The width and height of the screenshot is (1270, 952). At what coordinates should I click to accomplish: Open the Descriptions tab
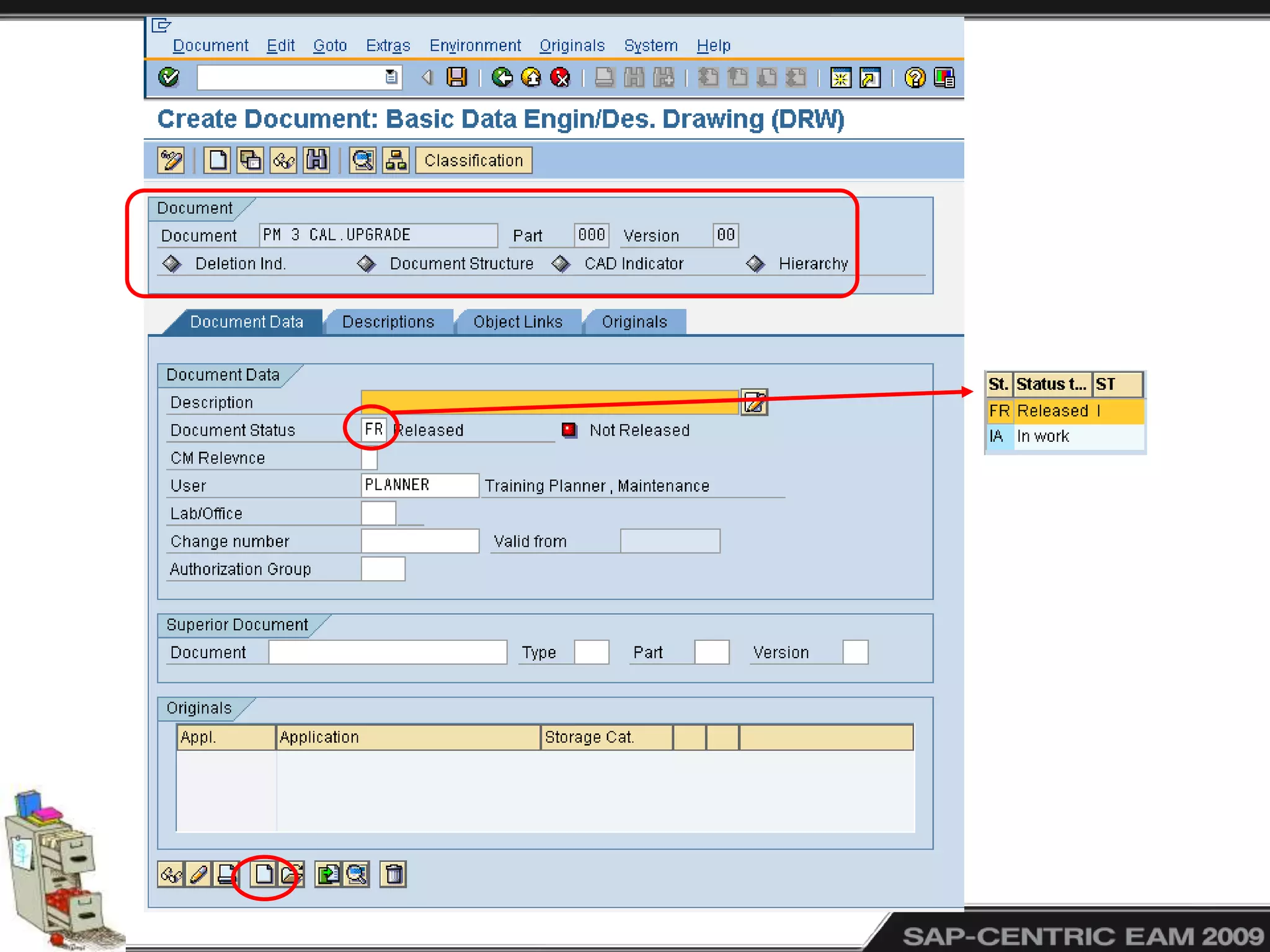(388, 322)
